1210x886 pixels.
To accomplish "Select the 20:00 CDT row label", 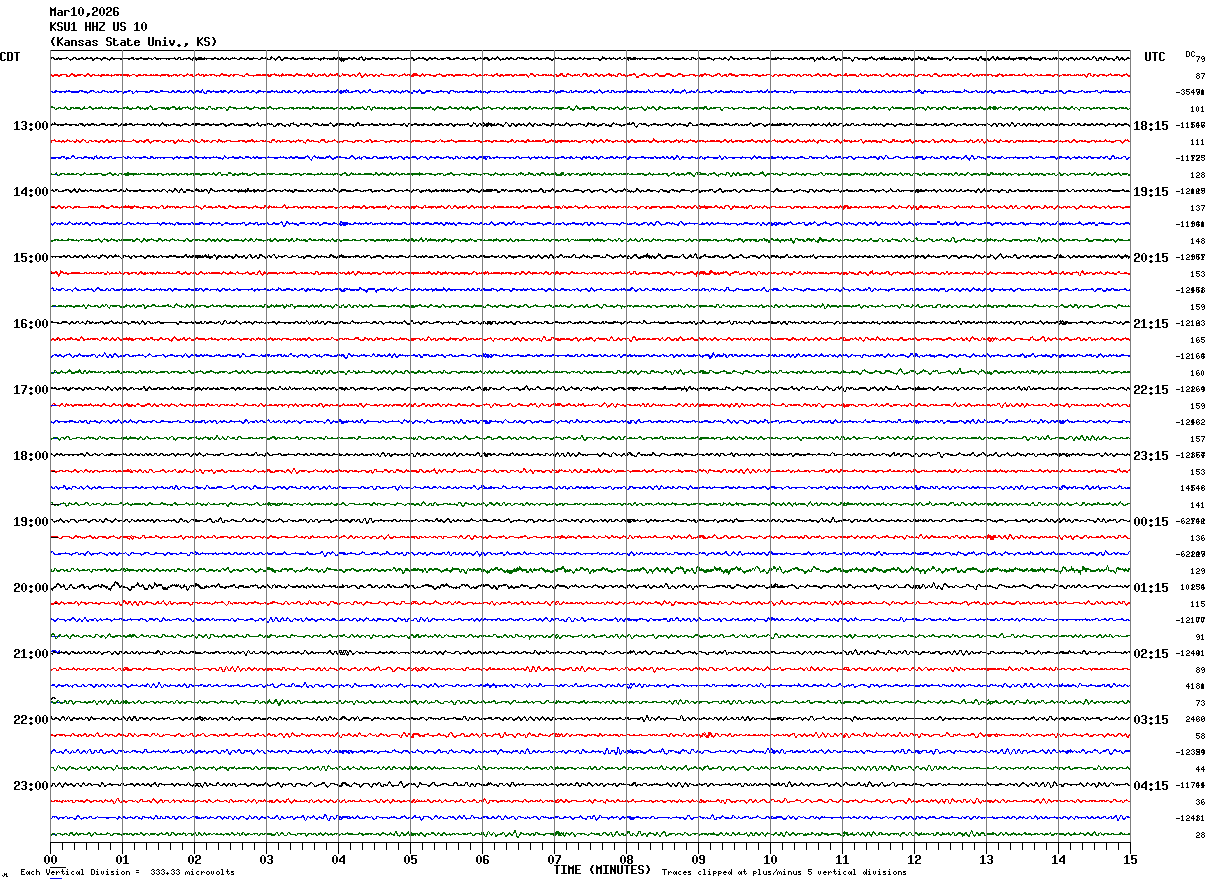I will click(30, 588).
